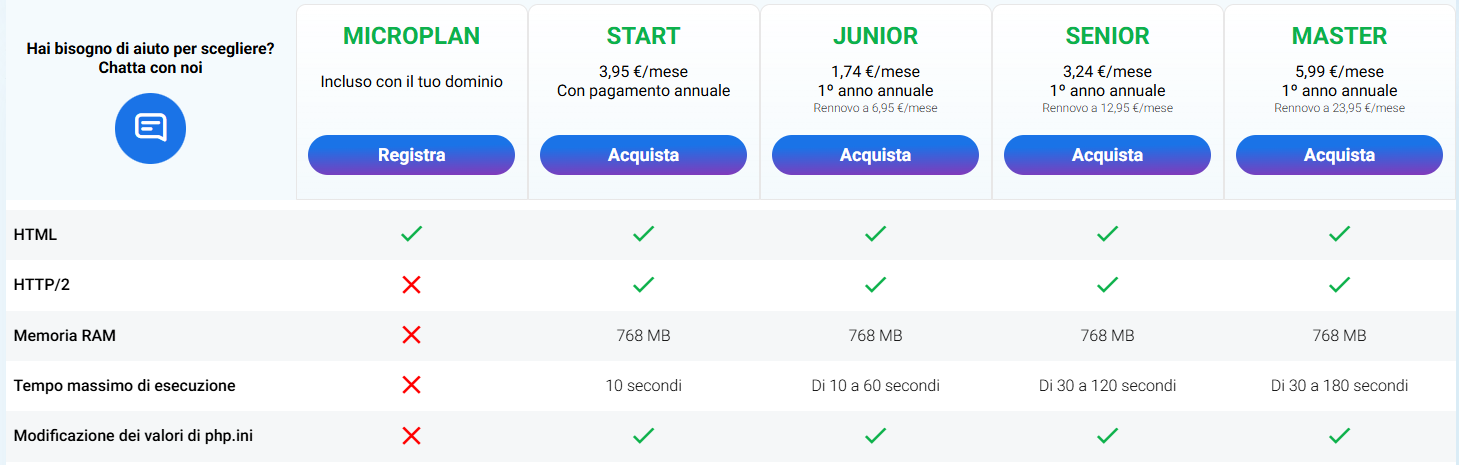Click the red X for MICROPLAN Memoria RAM
1459x465 pixels.
[x=411, y=335]
